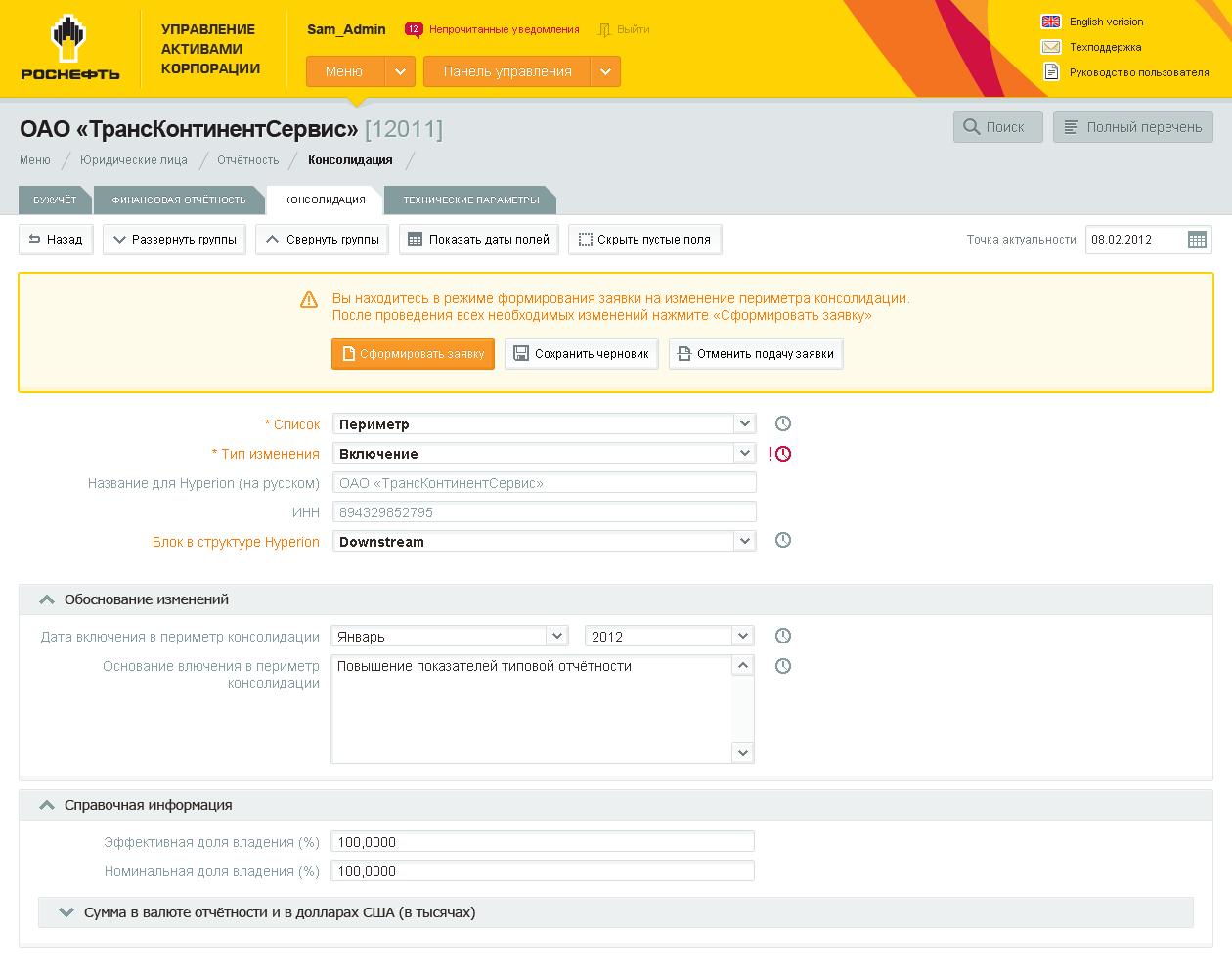This screenshot has height=976, width=1232.
Task: Click the Меню button
Action: tap(345, 71)
